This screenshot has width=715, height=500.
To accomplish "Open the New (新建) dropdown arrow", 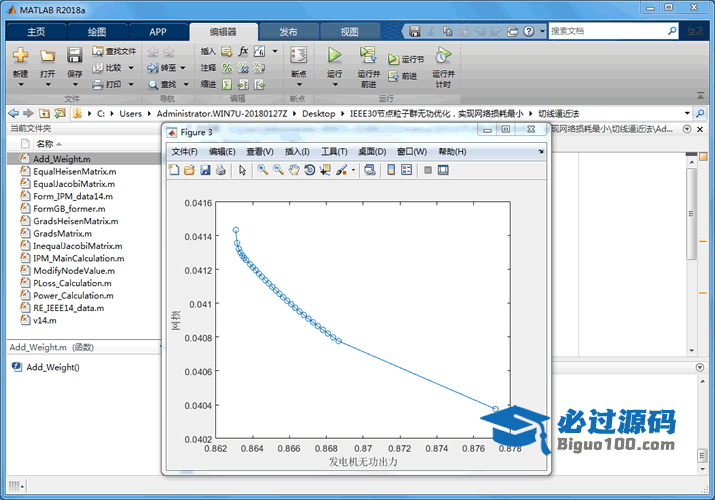I will click(x=21, y=85).
